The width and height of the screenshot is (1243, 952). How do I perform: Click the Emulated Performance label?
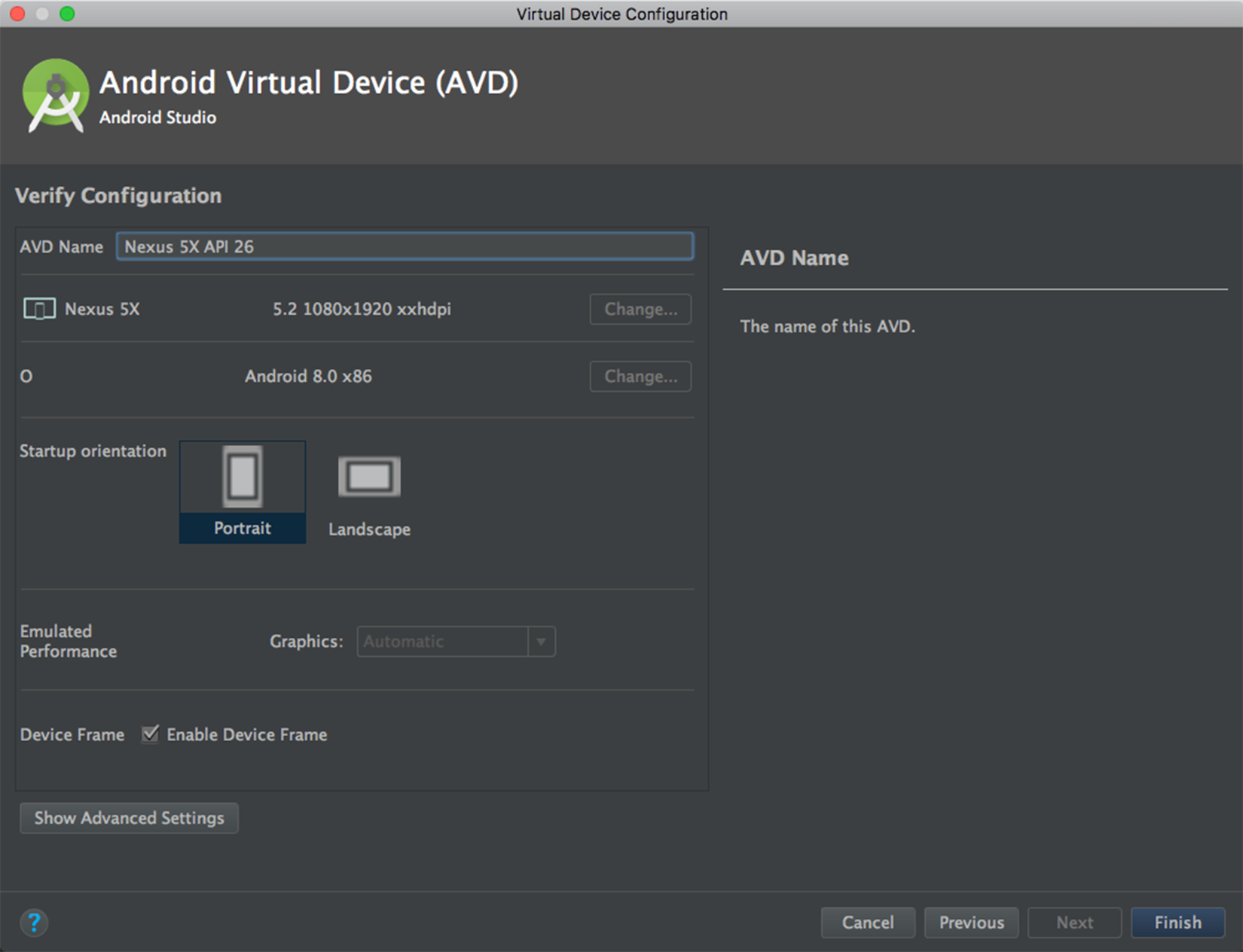(x=69, y=641)
